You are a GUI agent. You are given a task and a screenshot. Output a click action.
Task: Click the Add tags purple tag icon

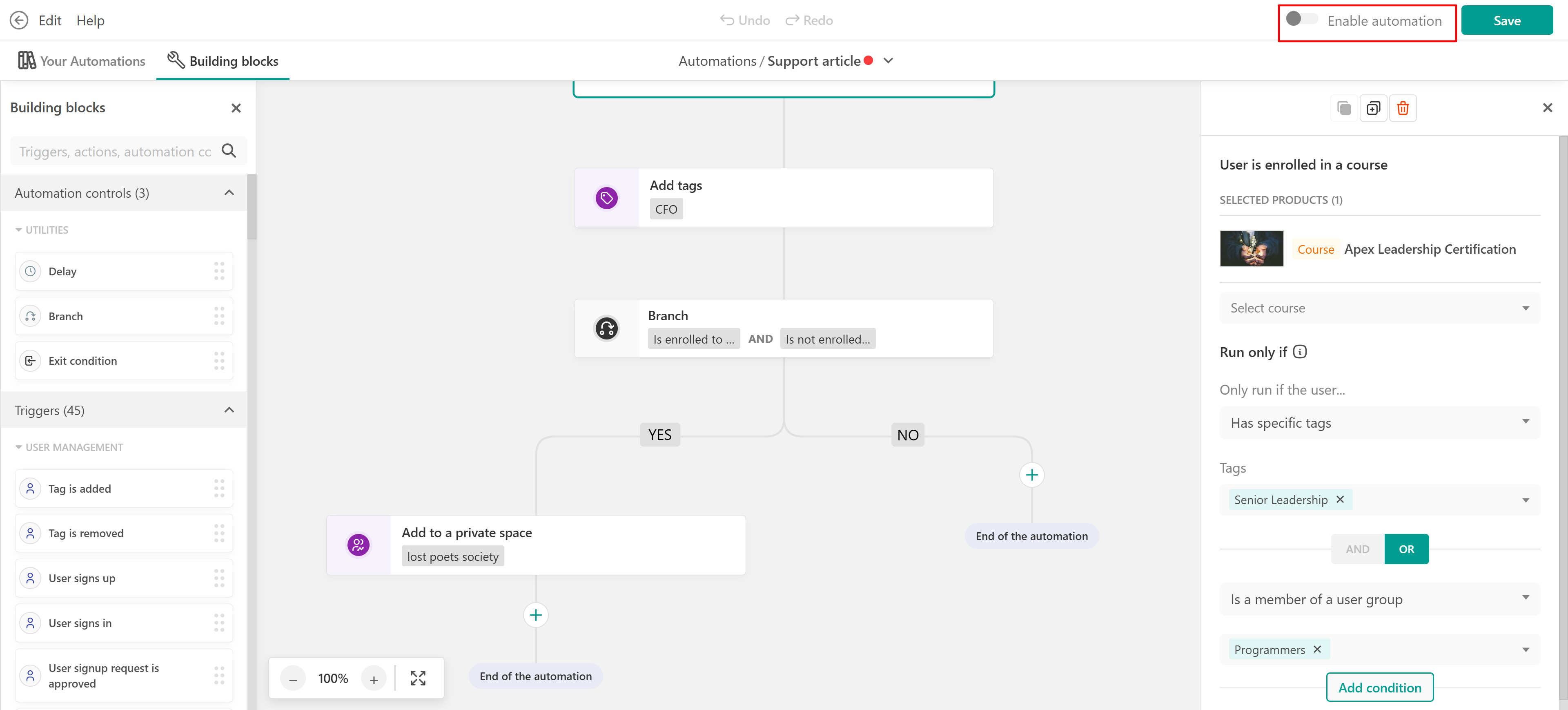[x=606, y=198]
